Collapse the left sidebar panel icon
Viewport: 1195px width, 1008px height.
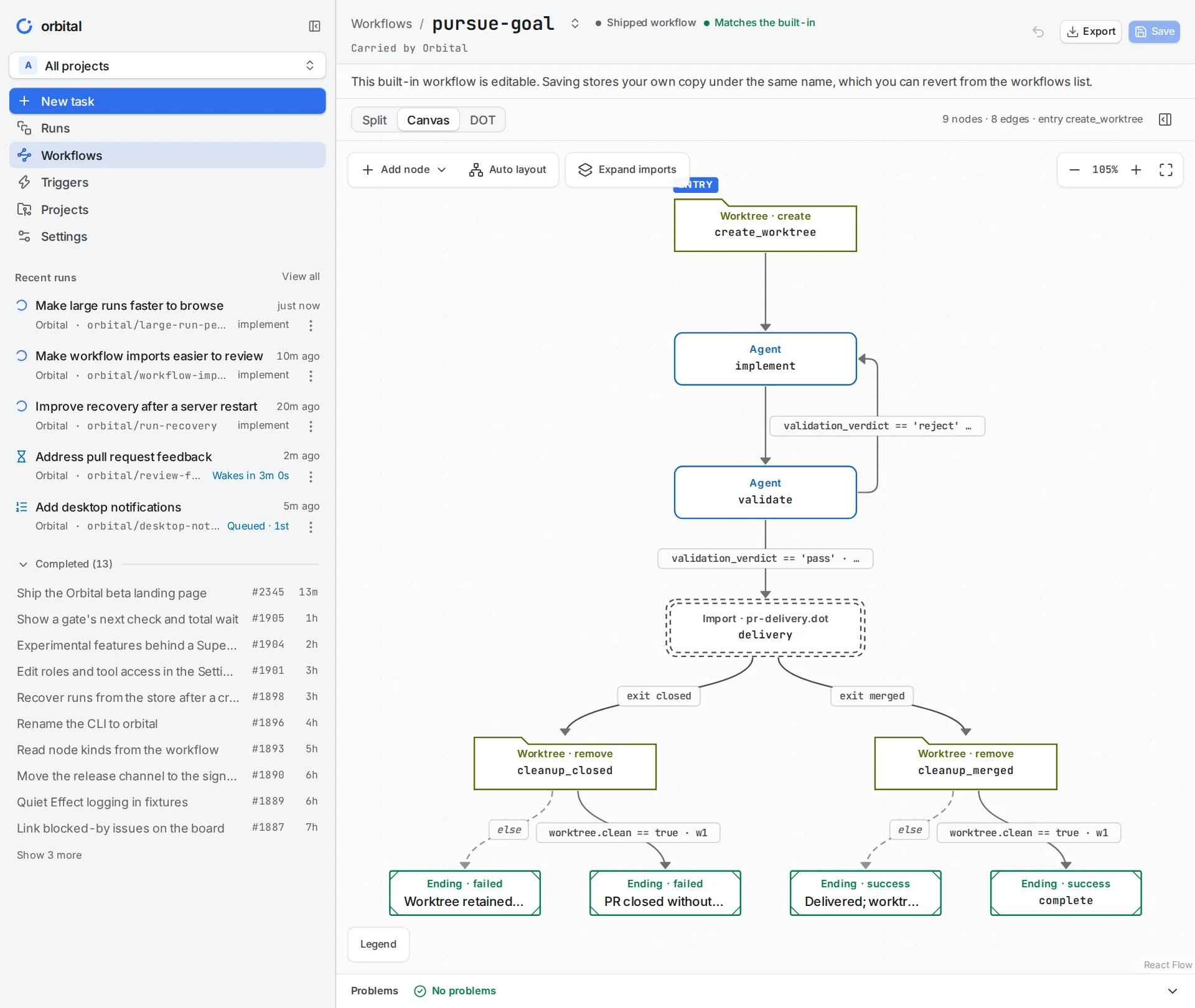[x=314, y=26]
